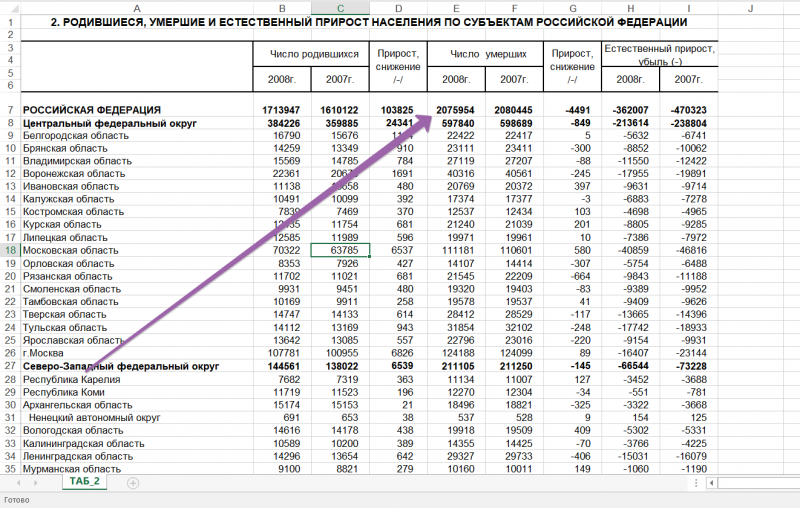The height and width of the screenshot is (508, 800).
Task: Select column C header
Action: coord(340,8)
